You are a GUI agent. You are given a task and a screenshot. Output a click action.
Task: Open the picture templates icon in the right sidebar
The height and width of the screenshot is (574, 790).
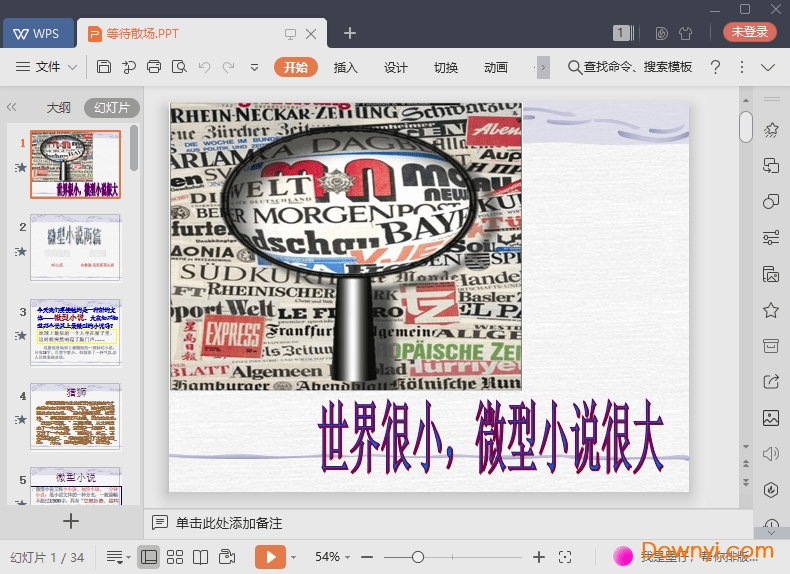(x=771, y=274)
